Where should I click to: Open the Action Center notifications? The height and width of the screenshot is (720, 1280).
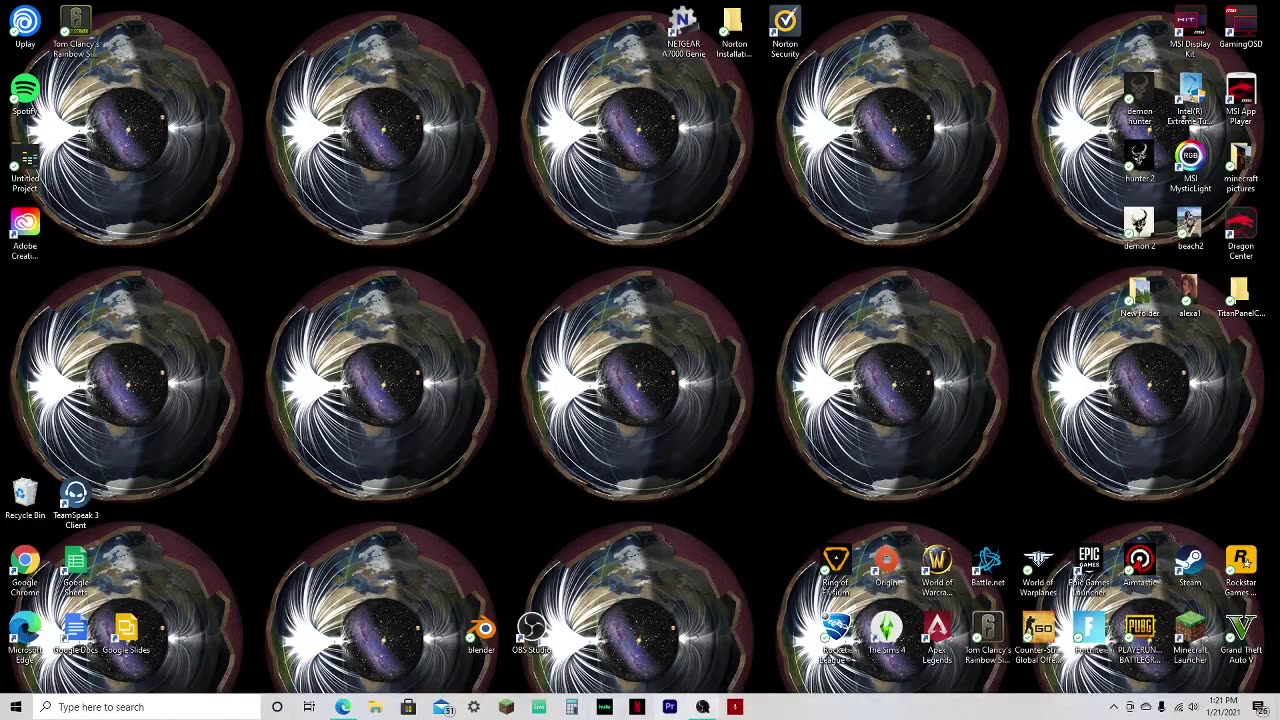(x=1260, y=707)
